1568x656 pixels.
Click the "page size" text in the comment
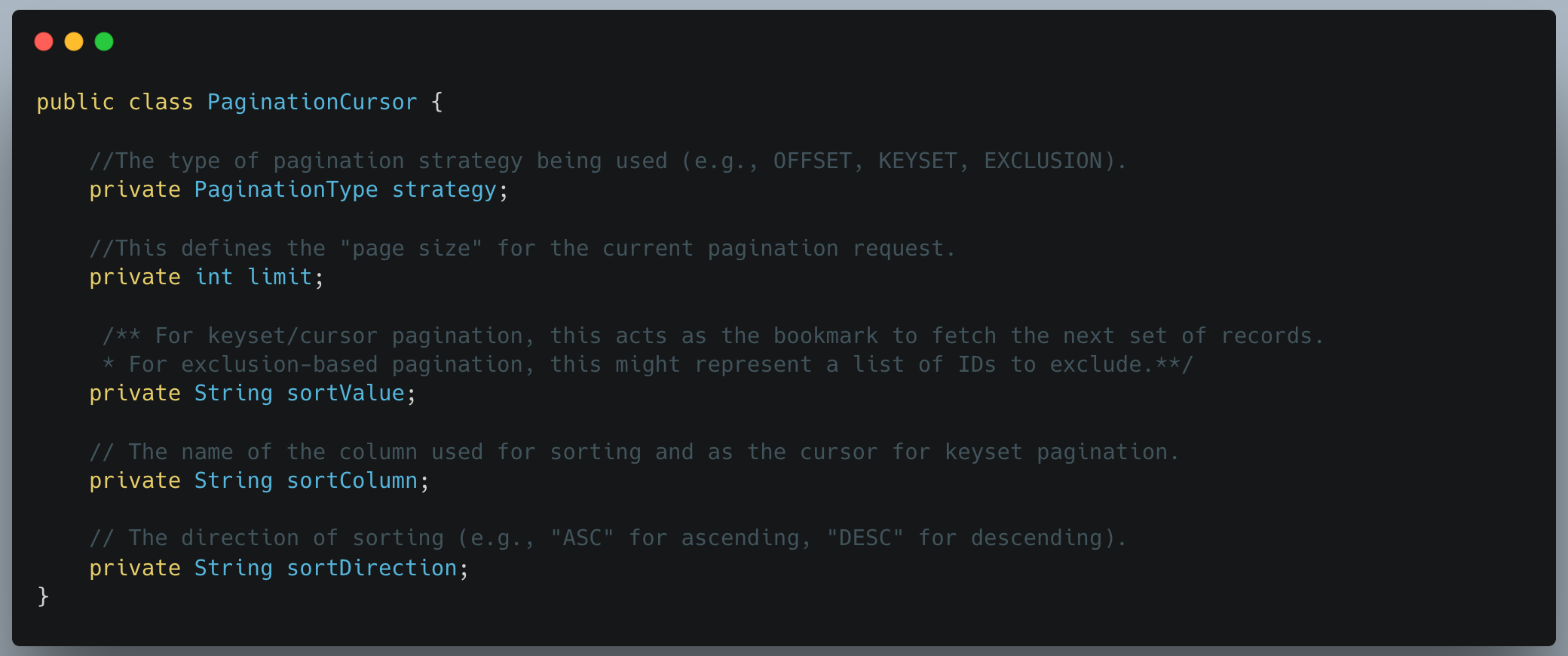pos(411,248)
